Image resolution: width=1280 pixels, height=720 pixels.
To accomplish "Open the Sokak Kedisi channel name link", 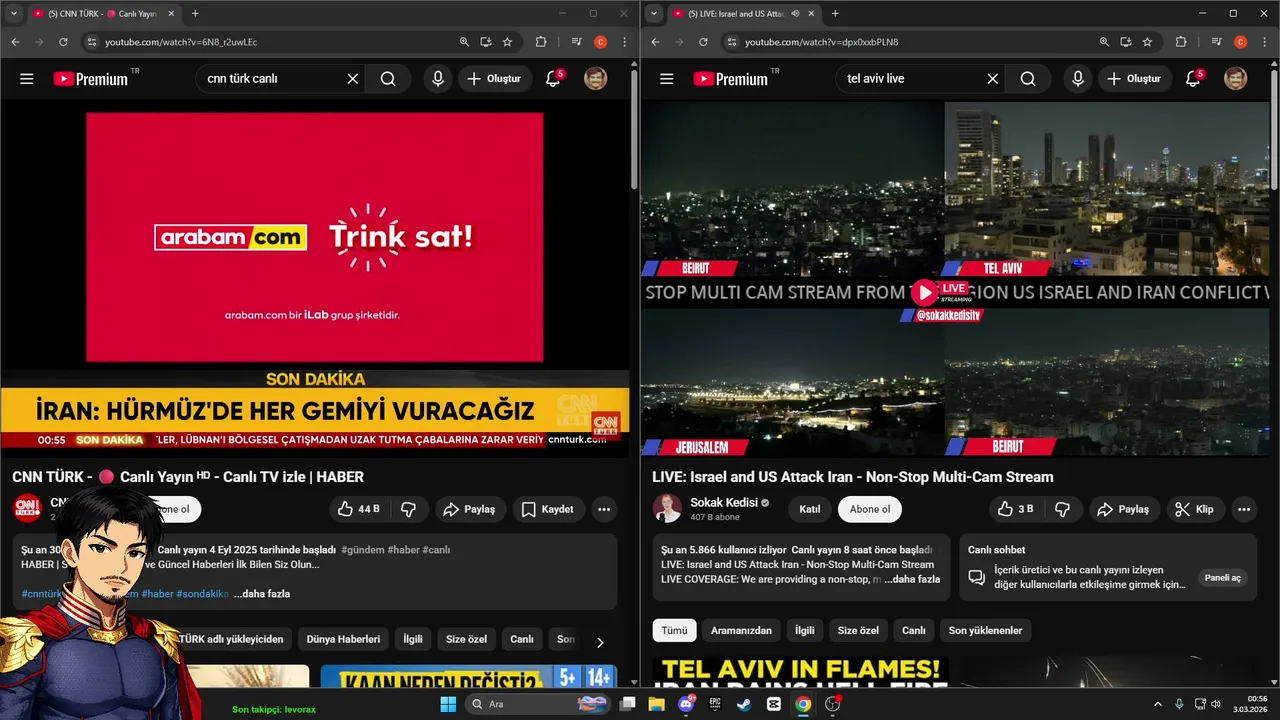I will click(724, 502).
